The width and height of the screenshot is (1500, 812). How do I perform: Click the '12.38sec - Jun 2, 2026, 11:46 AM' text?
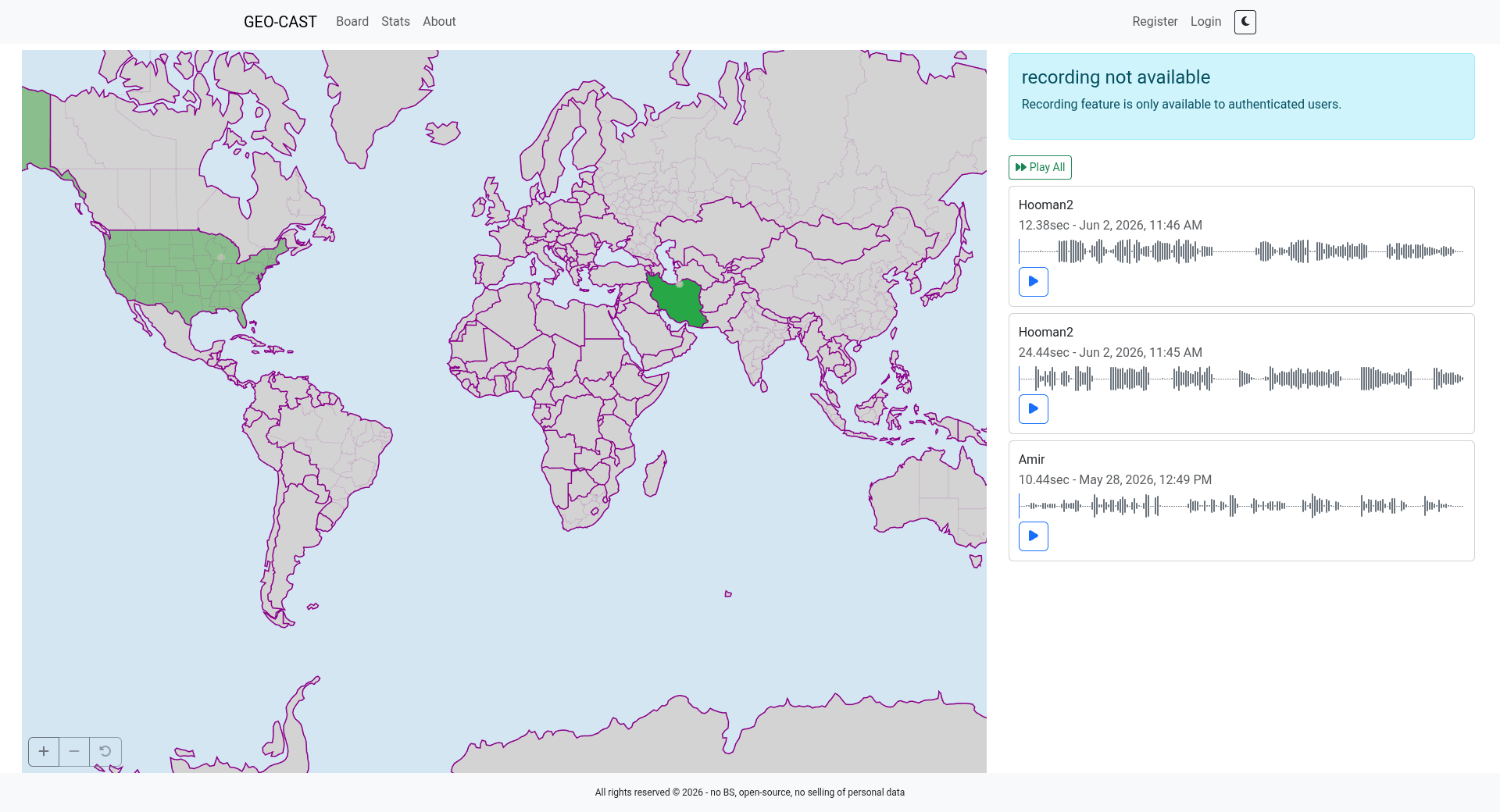[x=1110, y=226]
